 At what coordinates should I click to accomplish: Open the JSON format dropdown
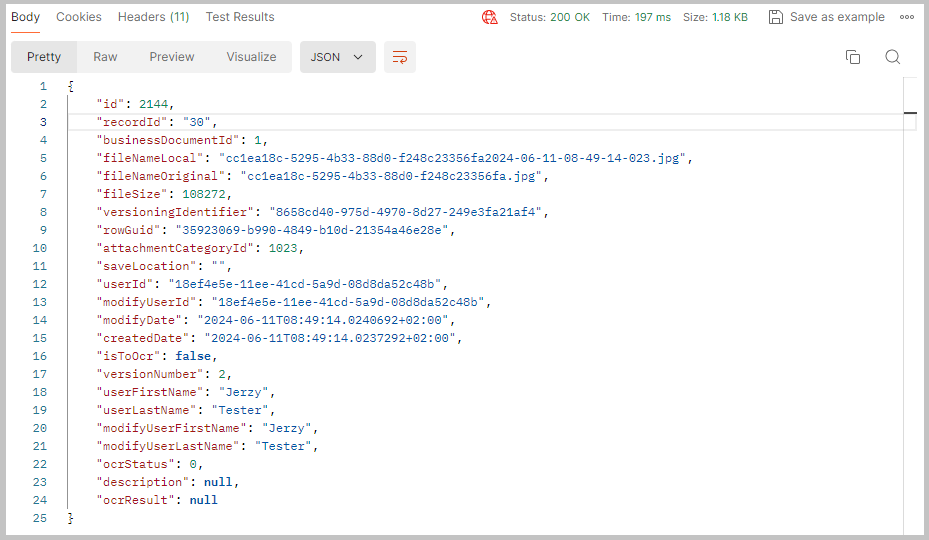tap(337, 57)
